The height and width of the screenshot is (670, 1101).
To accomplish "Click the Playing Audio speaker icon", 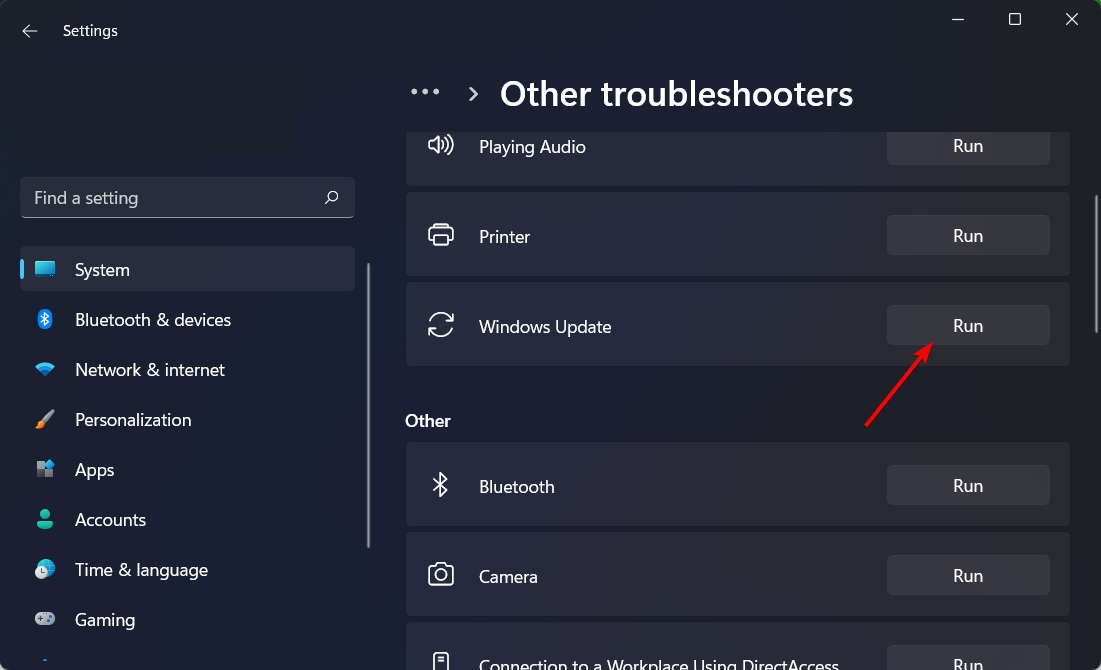I will tap(441, 145).
